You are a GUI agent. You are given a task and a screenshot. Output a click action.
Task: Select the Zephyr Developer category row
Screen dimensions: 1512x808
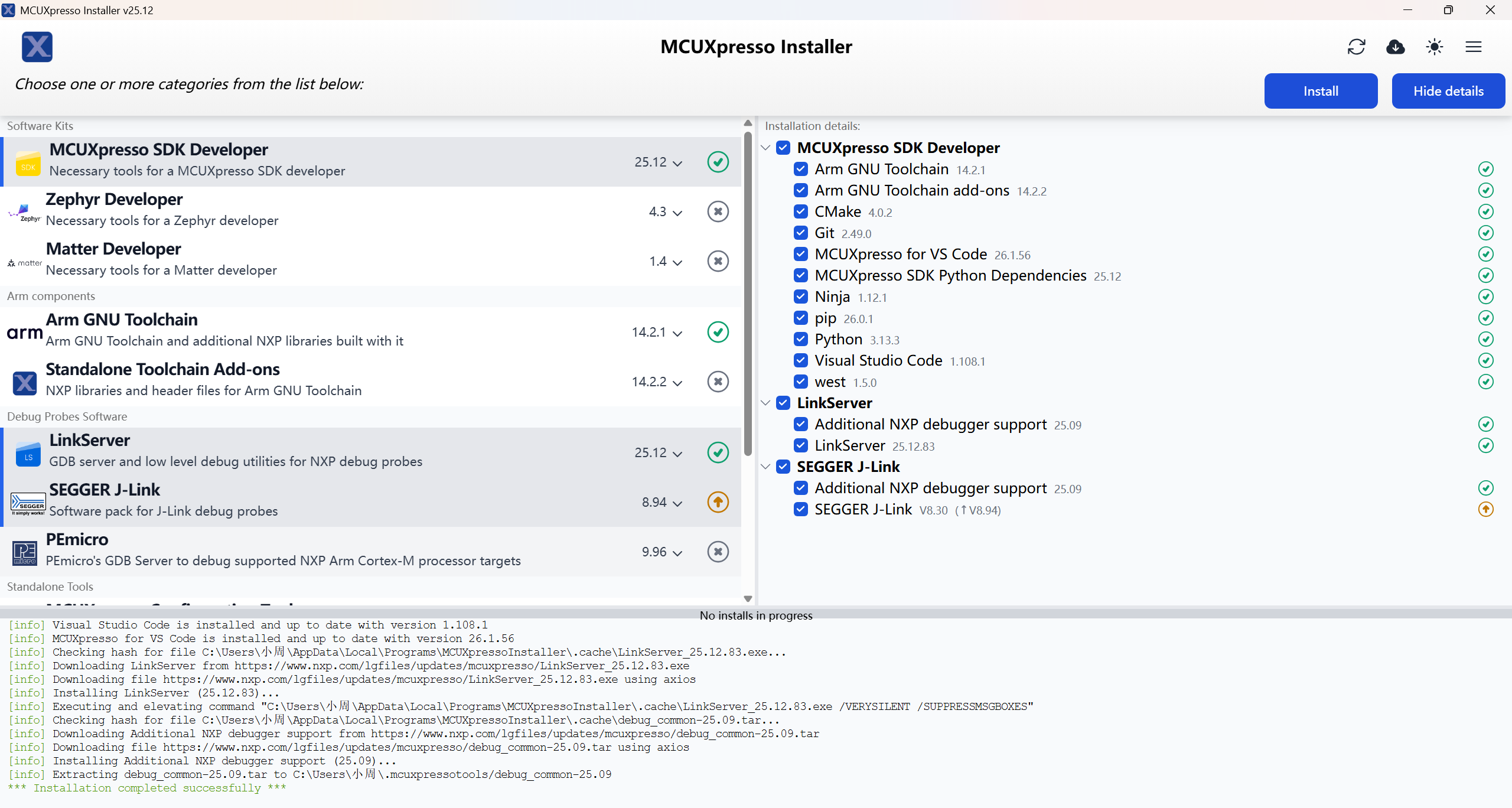[370, 211]
